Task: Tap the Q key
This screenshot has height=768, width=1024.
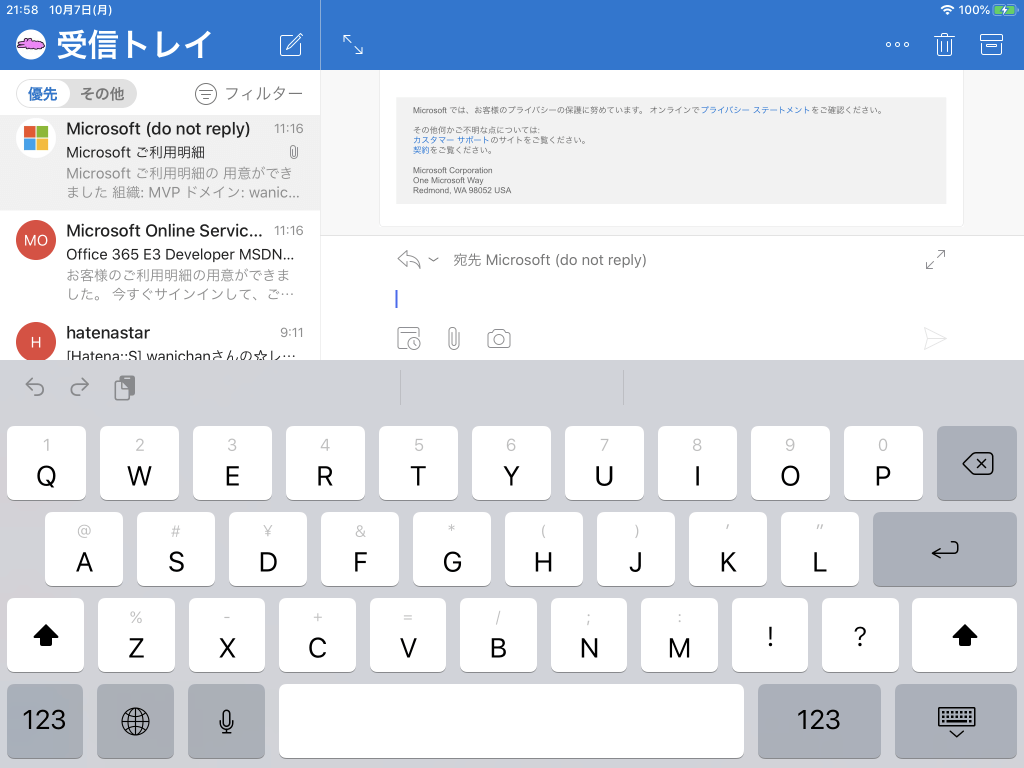Action: click(x=46, y=463)
